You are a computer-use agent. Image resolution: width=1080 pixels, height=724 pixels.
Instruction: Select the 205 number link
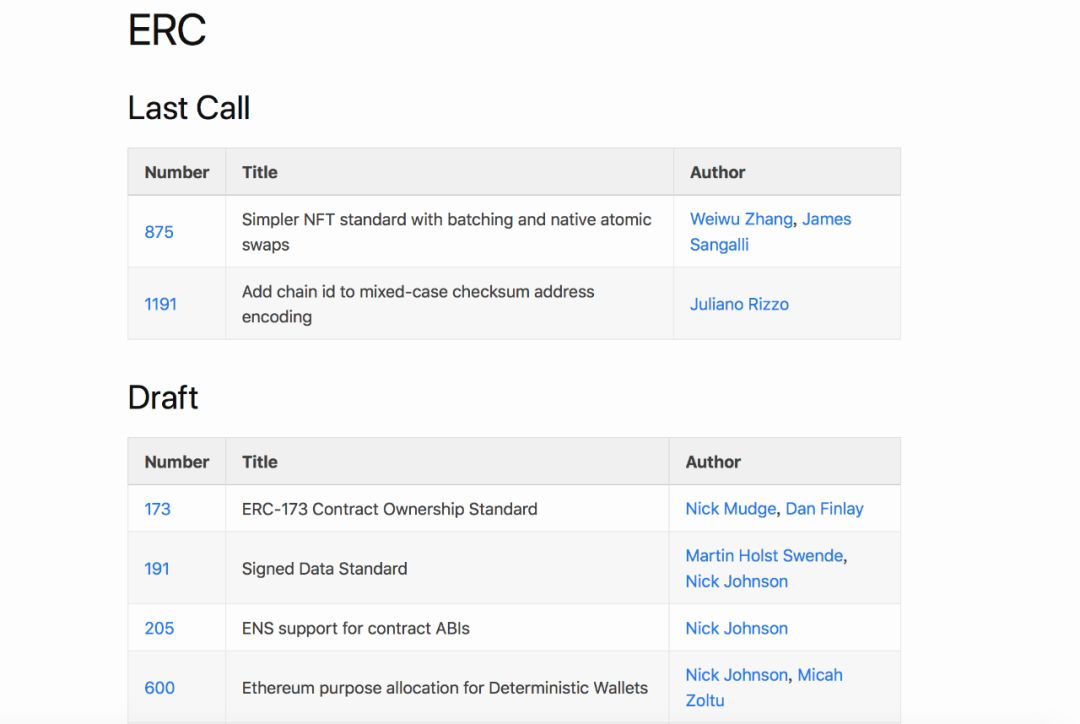click(159, 629)
